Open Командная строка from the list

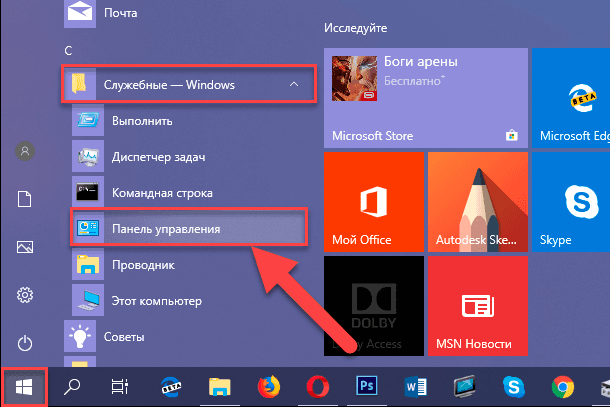pos(189,193)
